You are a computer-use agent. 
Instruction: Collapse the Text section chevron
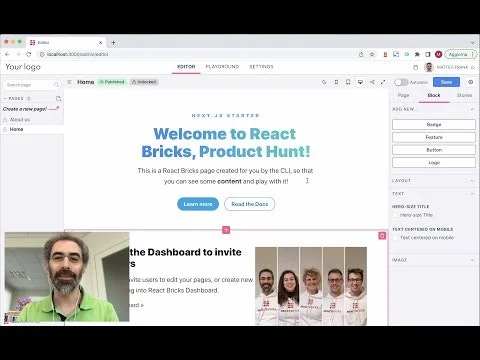coord(472,194)
